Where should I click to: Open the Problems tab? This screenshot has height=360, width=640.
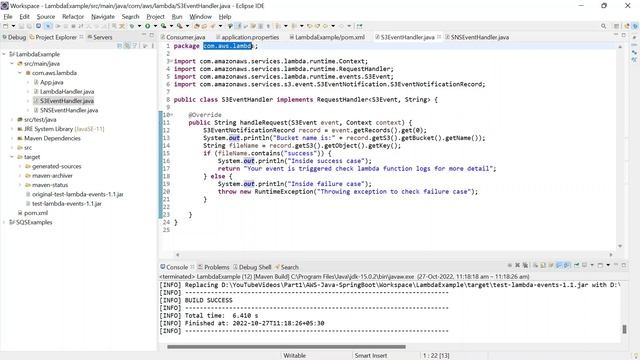tap(213, 267)
